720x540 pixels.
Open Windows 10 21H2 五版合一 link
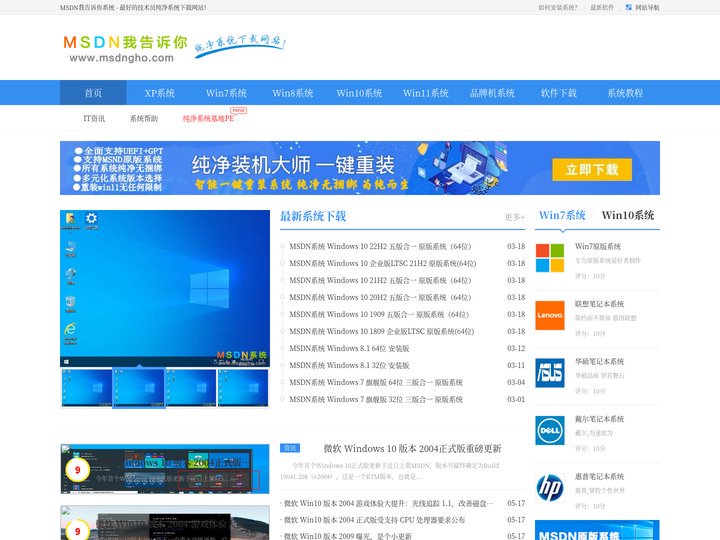click(x=380, y=281)
